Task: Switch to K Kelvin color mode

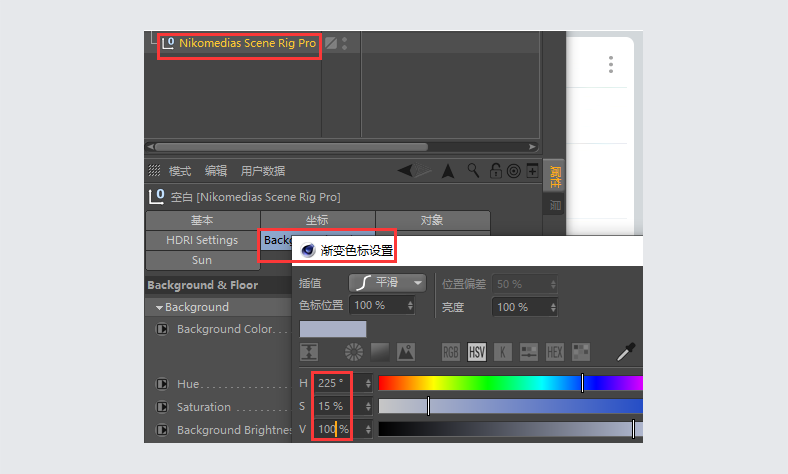Action: (x=503, y=352)
